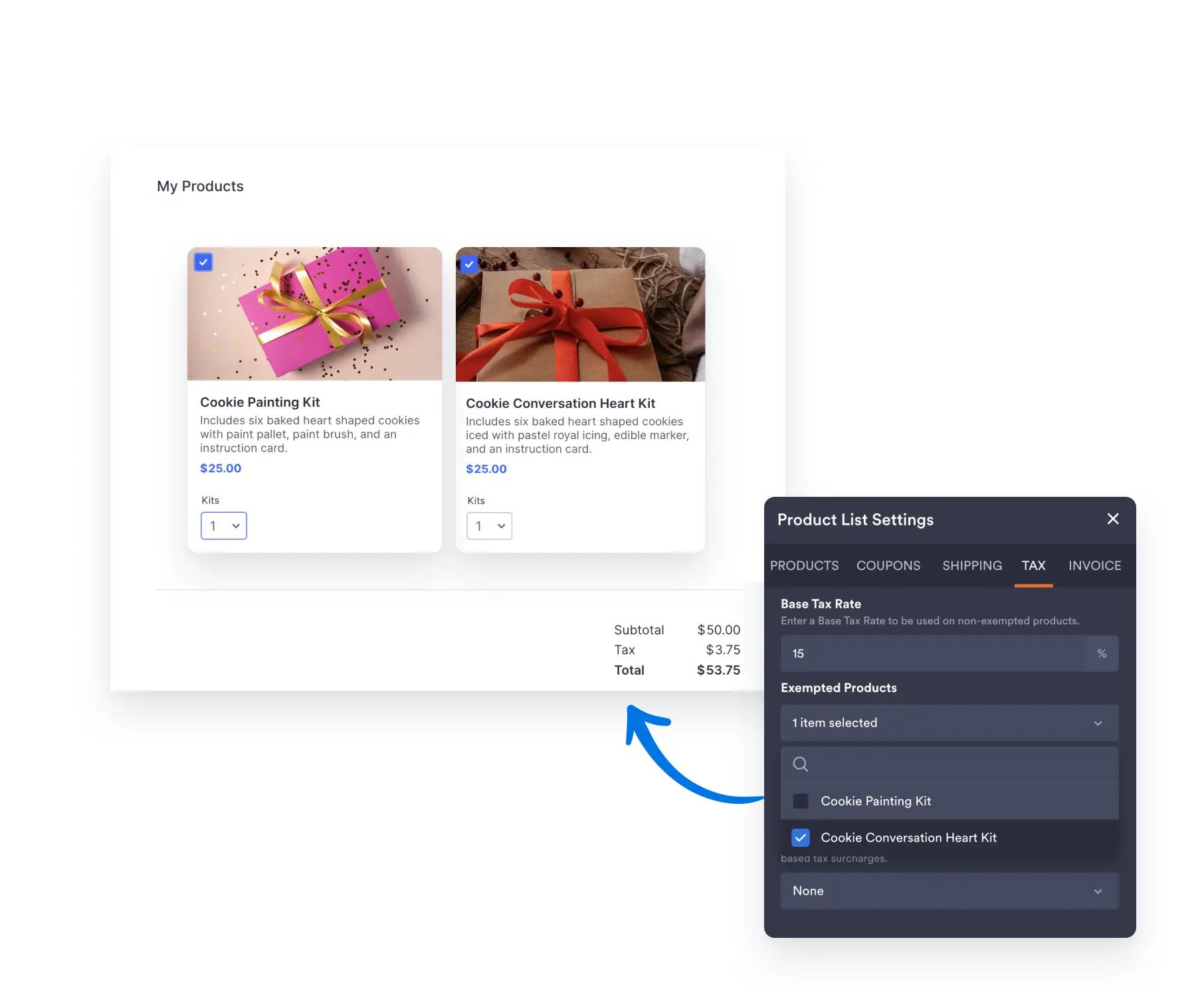Expand the 'None' dropdown at panel bottom
Screen dimensions: 1204x991
click(x=950, y=891)
